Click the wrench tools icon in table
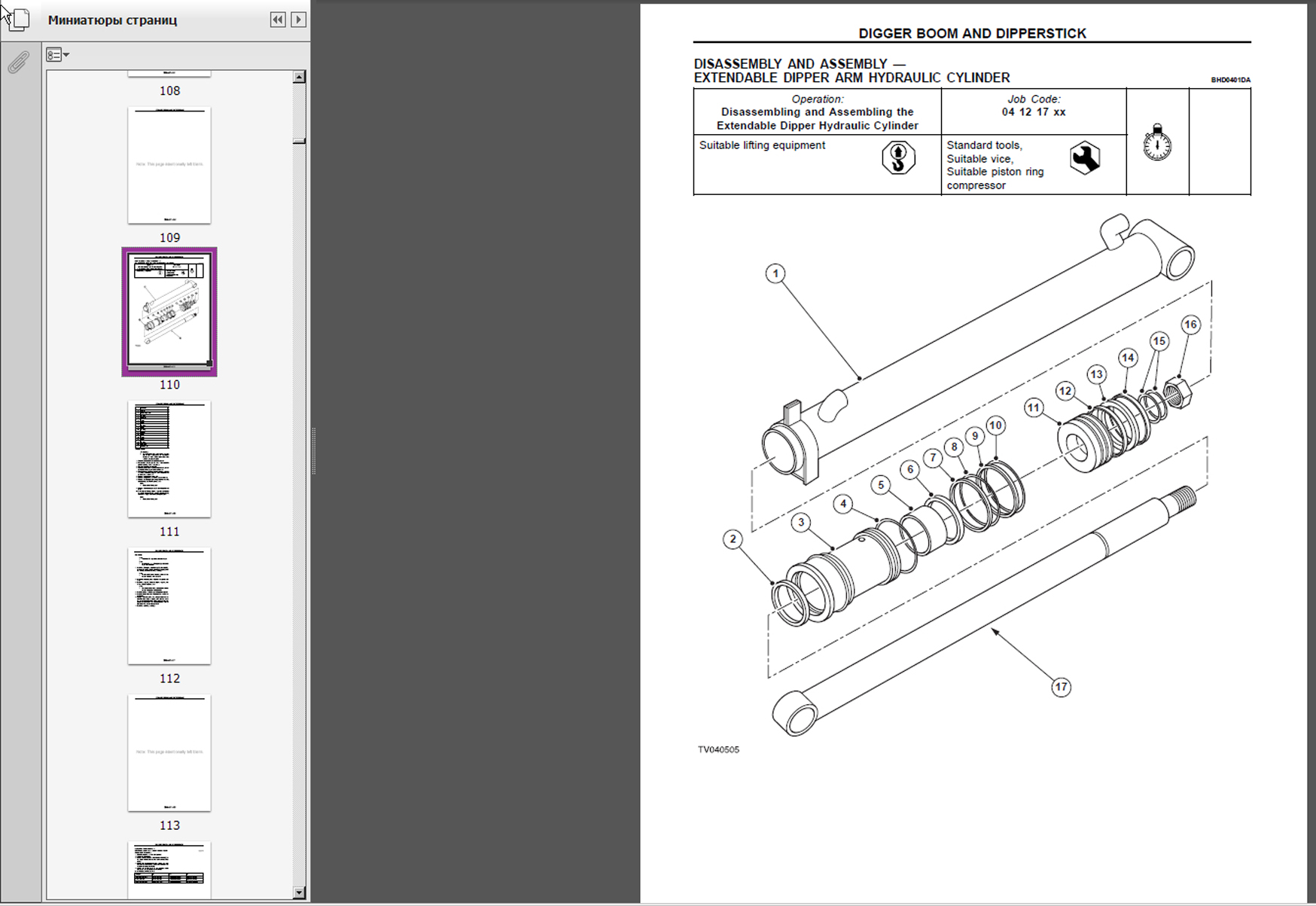1316x906 pixels. (x=1084, y=157)
